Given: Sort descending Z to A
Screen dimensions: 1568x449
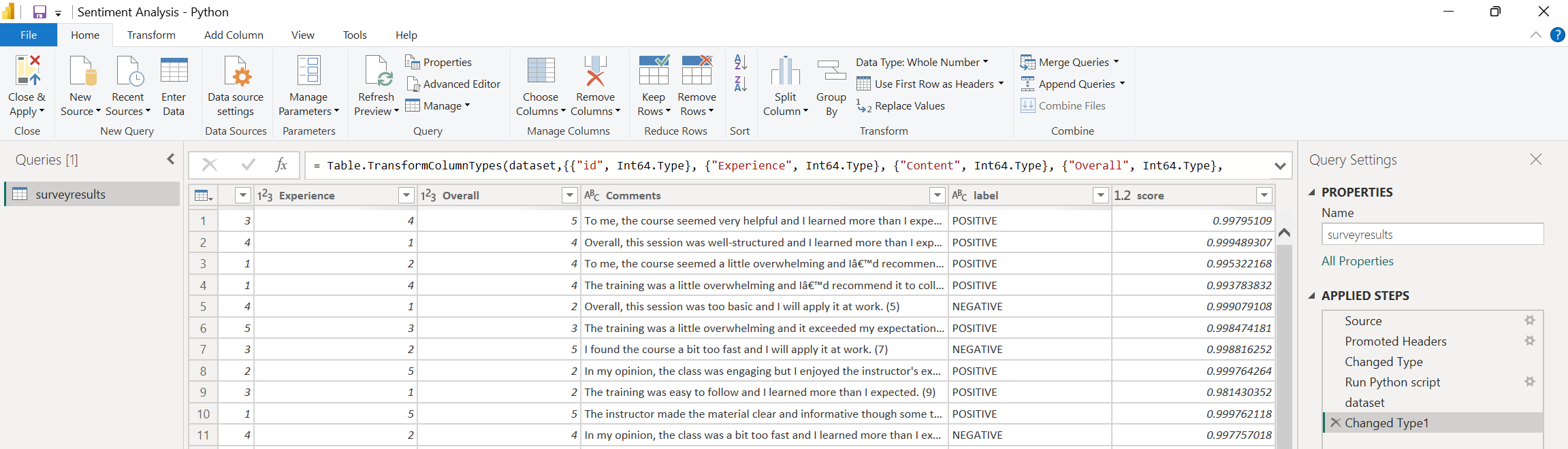Looking at the screenshot, I should [x=741, y=84].
